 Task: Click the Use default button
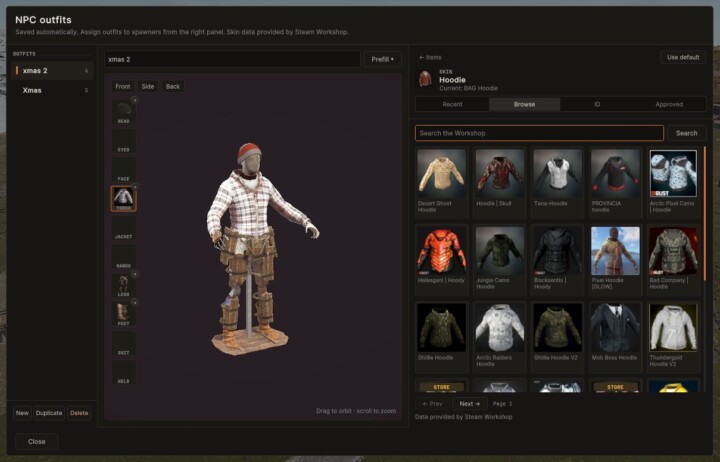coord(683,57)
